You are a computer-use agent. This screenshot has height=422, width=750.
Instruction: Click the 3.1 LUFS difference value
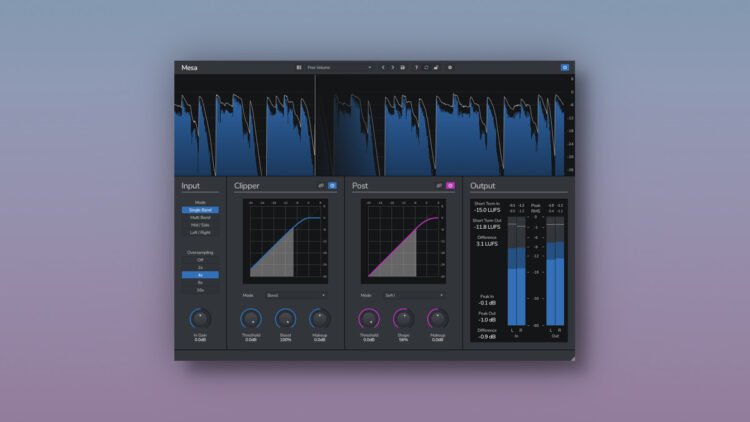tap(487, 244)
